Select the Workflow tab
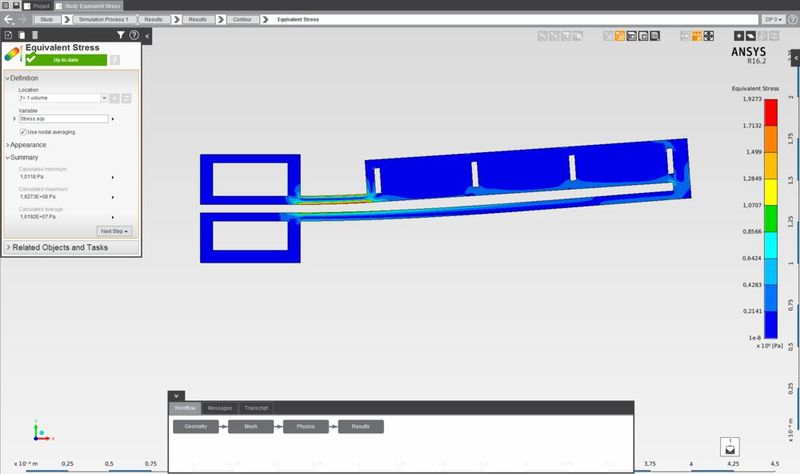 point(185,408)
